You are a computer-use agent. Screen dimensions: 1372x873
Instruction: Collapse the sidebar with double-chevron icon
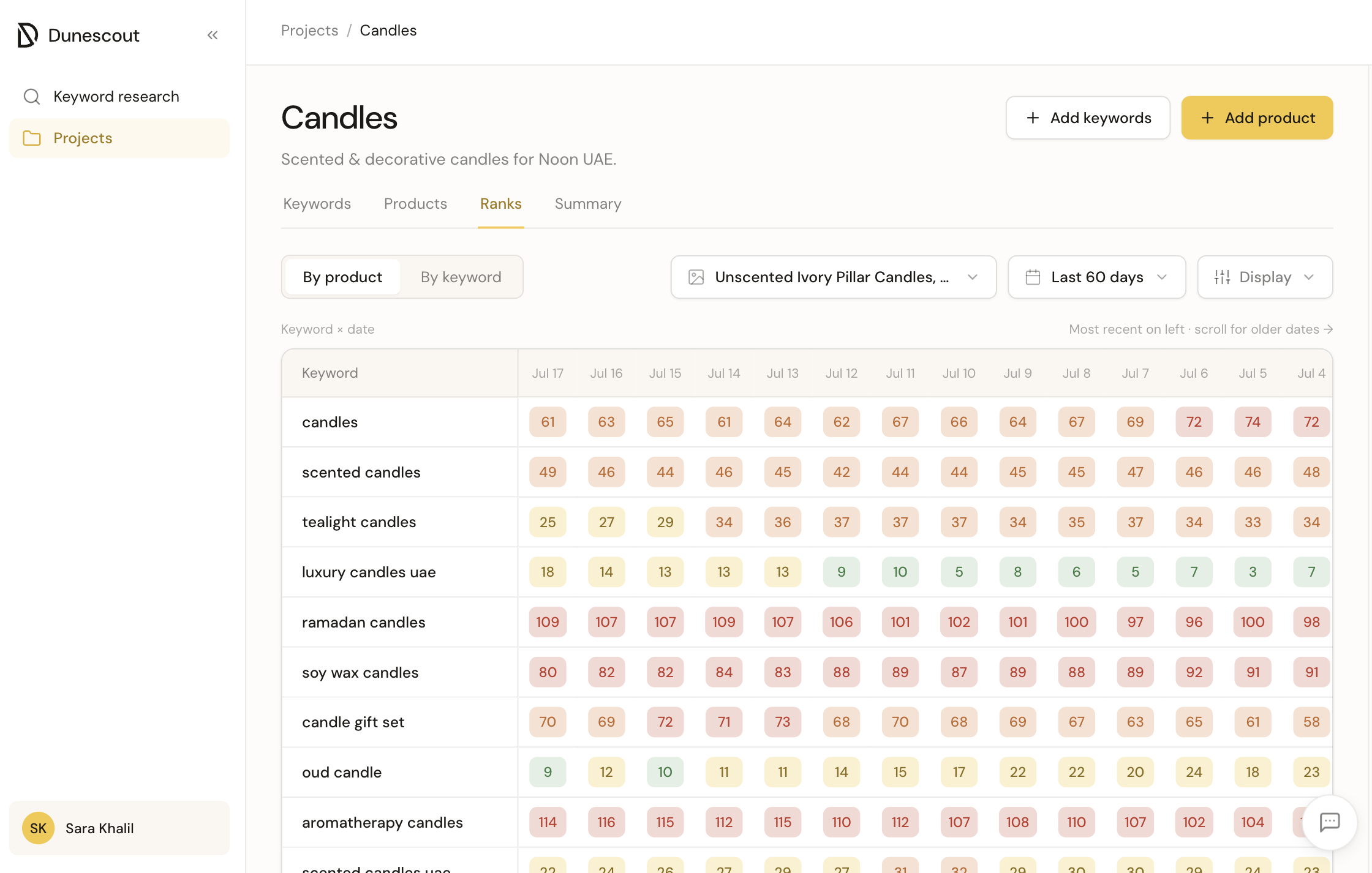[213, 35]
